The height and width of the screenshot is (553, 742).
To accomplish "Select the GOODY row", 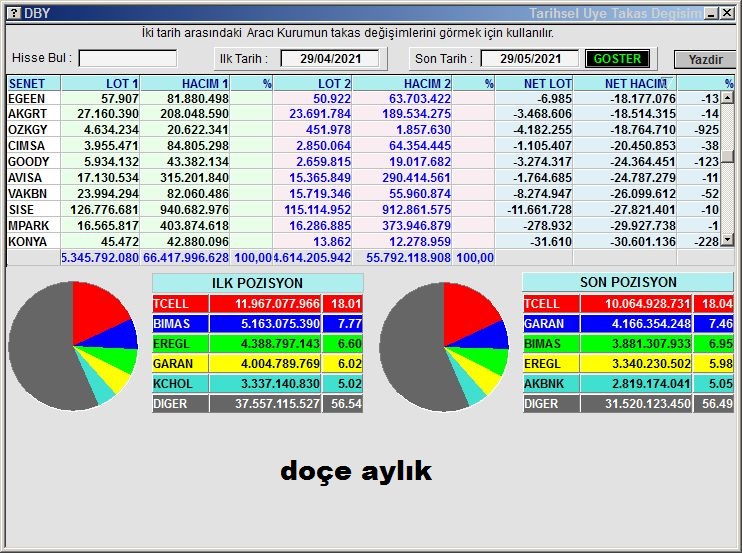I will pyautogui.click(x=363, y=162).
